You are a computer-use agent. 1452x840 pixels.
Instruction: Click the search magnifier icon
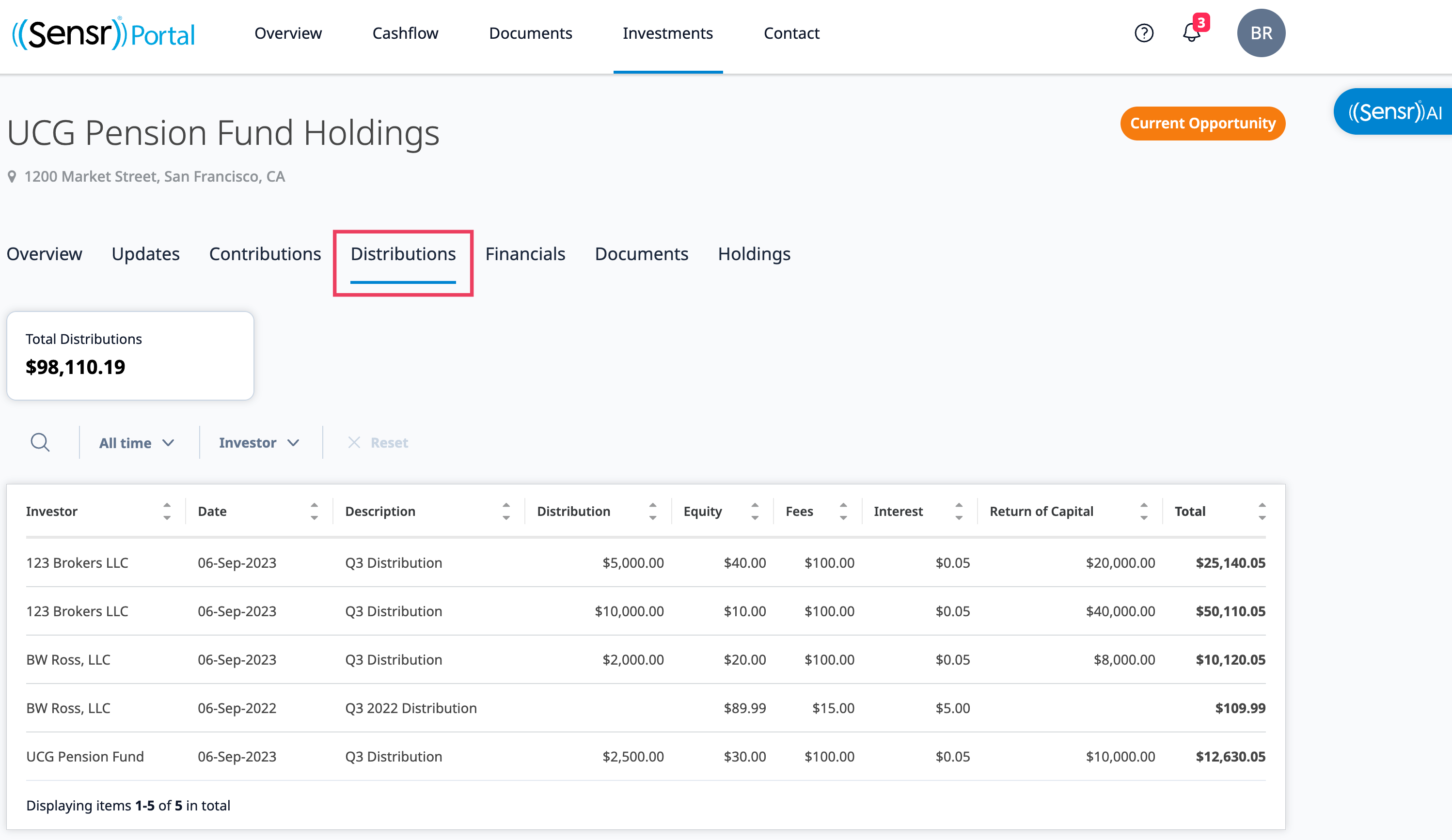pyautogui.click(x=40, y=442)
